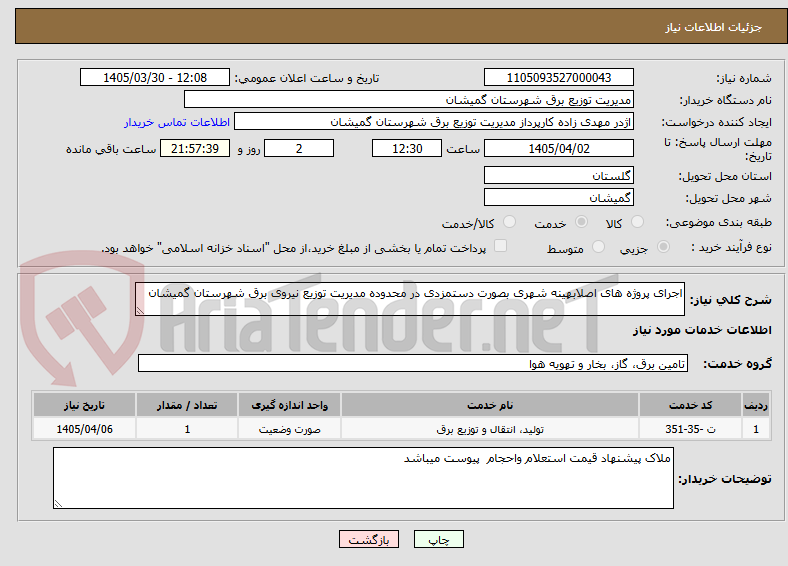Click اطلاعات خدمات مورد نیاز section heading
788x566 pixels.
pos(702,330)
